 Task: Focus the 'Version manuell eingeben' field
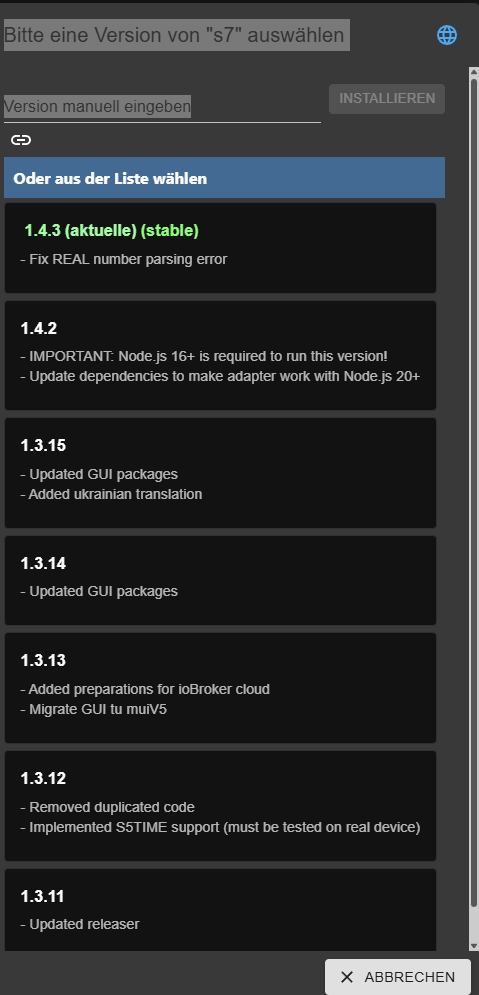pyautogui.click(x=162, y=107)
